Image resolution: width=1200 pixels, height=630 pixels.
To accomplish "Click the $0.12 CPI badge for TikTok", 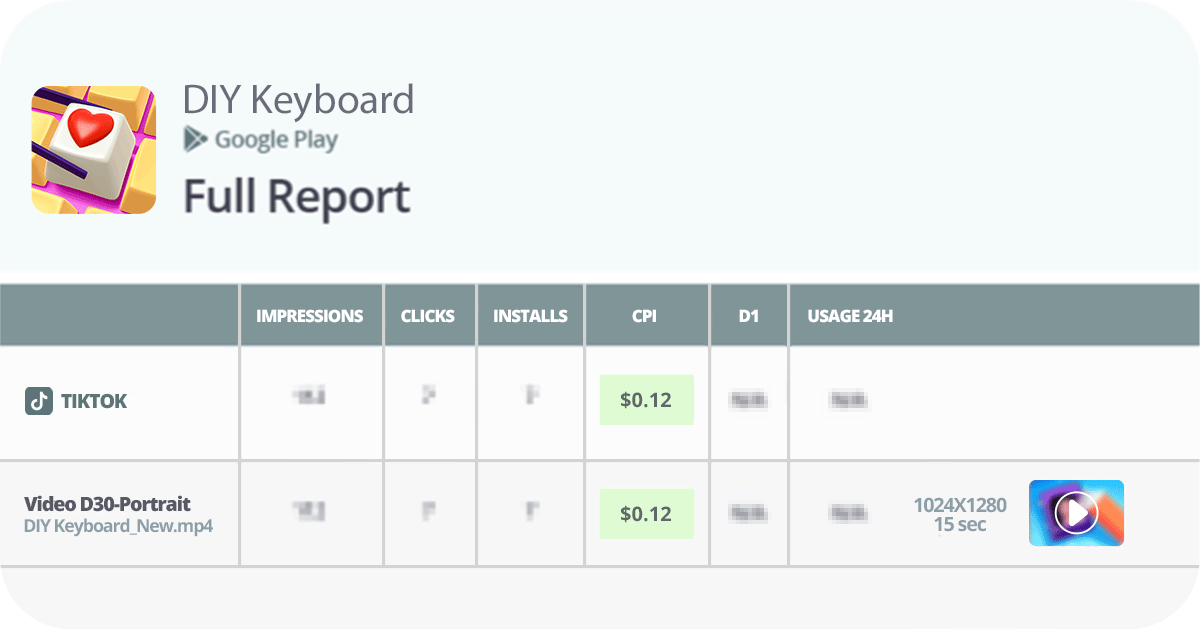I will click(x=646, y=400).
